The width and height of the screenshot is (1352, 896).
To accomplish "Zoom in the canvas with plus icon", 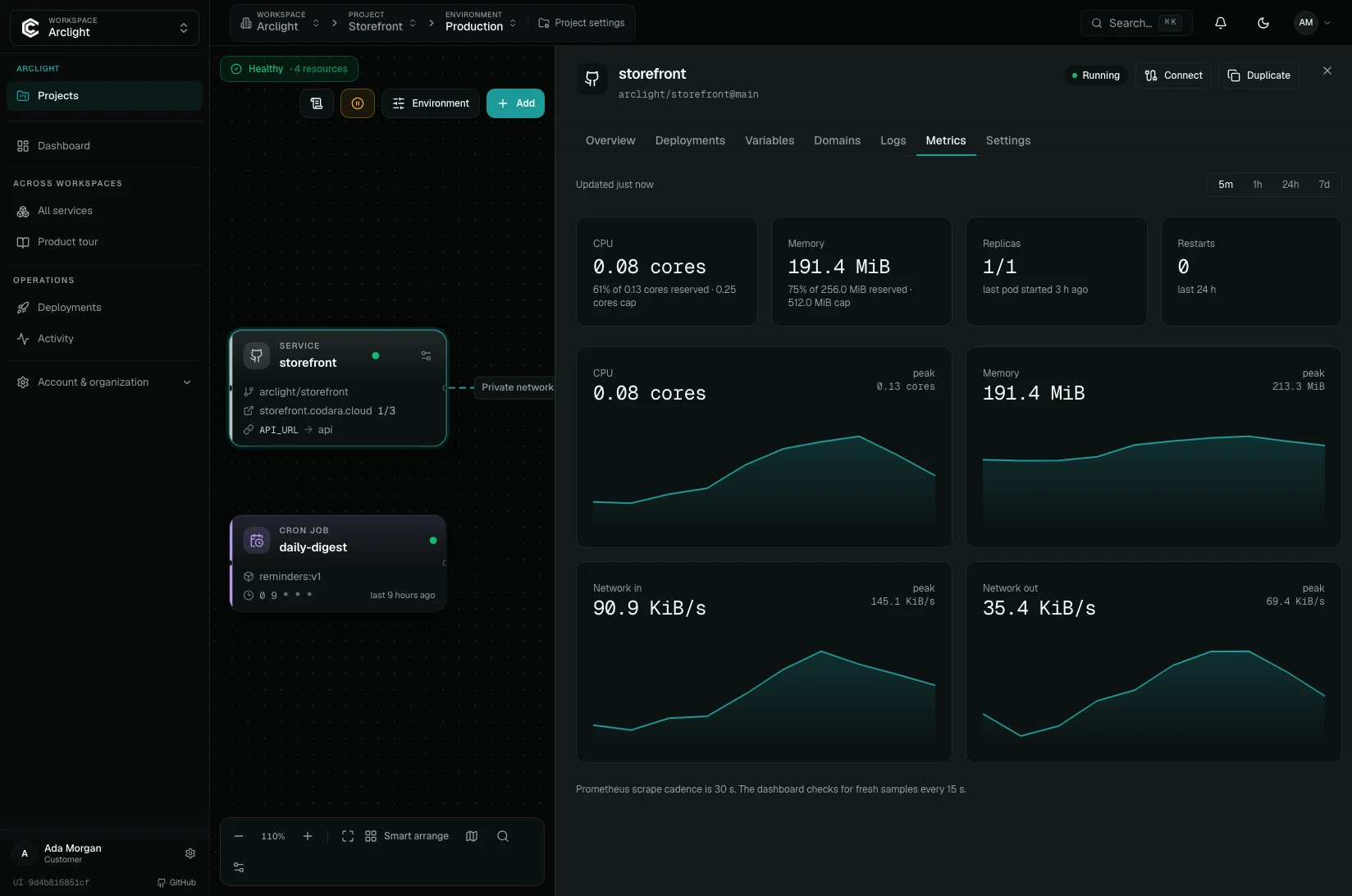I will click(308, 836).
